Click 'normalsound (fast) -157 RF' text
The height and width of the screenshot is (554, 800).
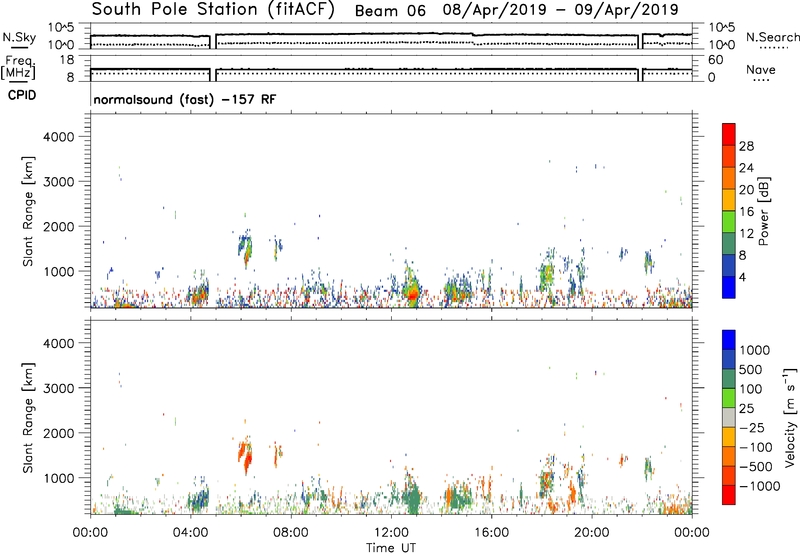pyautogui.click(x=184, y=99)
